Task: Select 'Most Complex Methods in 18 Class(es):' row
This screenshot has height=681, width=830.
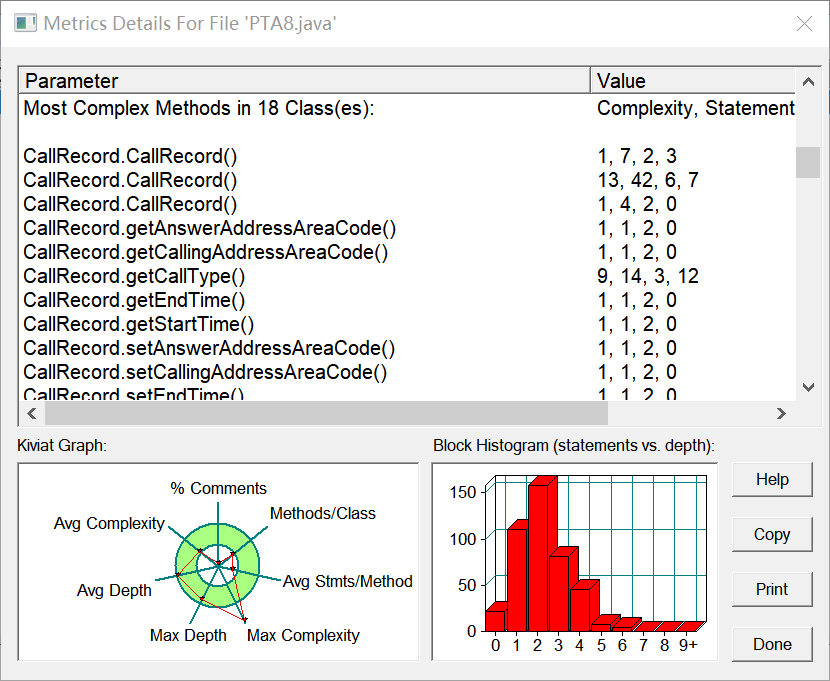Action: click(408, 108)
